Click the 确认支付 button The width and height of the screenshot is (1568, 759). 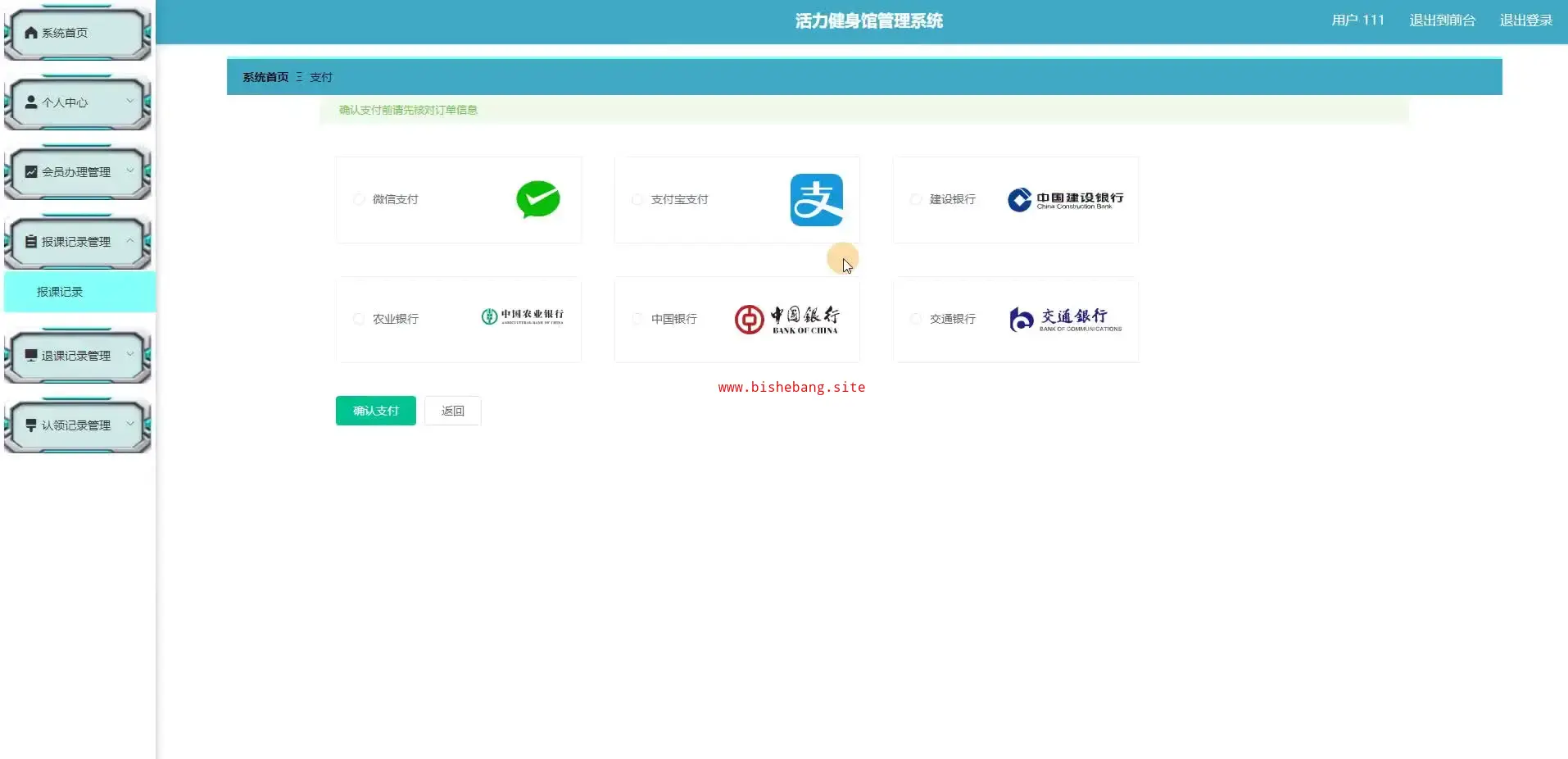(376, 411)
